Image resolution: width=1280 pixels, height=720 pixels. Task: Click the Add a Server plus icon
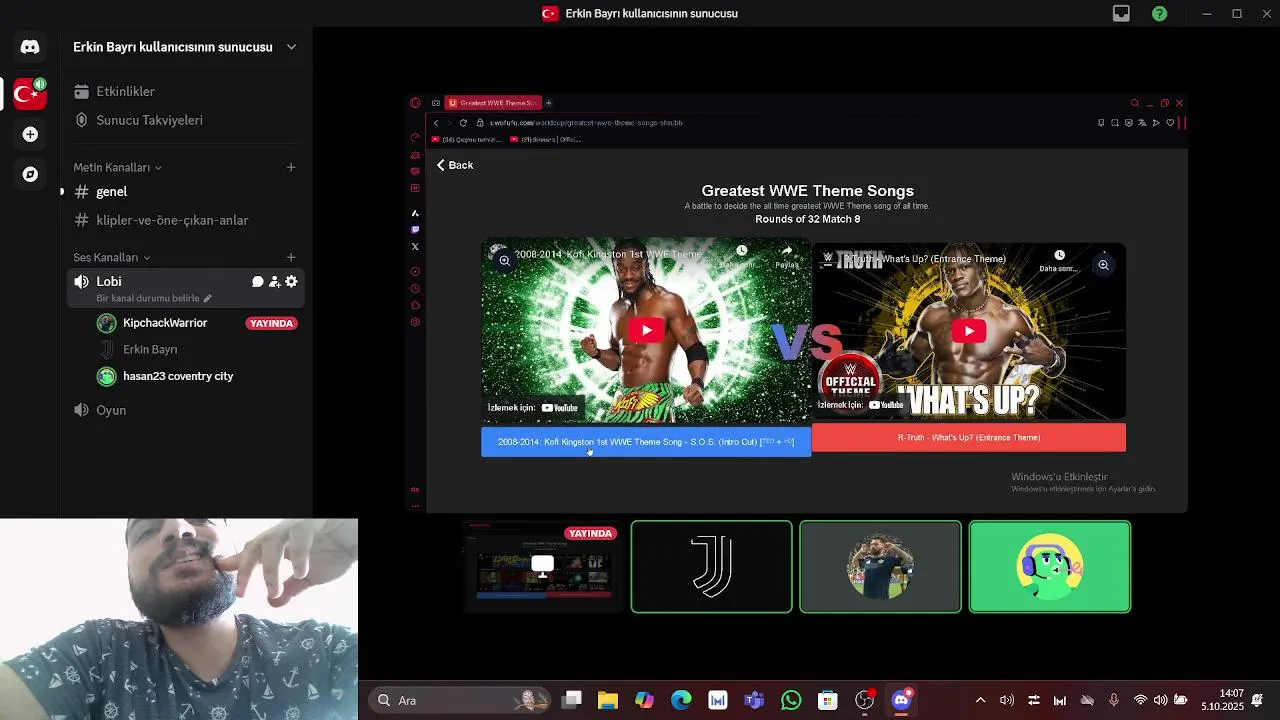(30, 134)
